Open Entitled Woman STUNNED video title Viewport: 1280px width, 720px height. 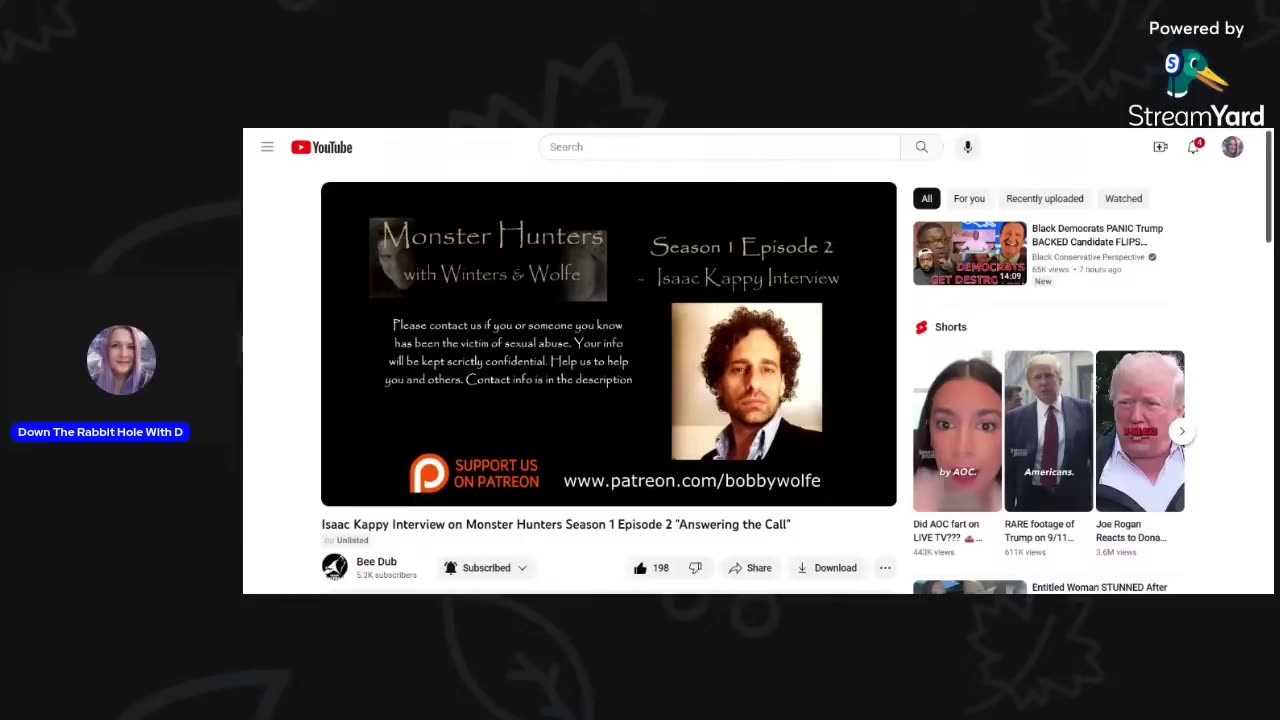coord(1099,587)
